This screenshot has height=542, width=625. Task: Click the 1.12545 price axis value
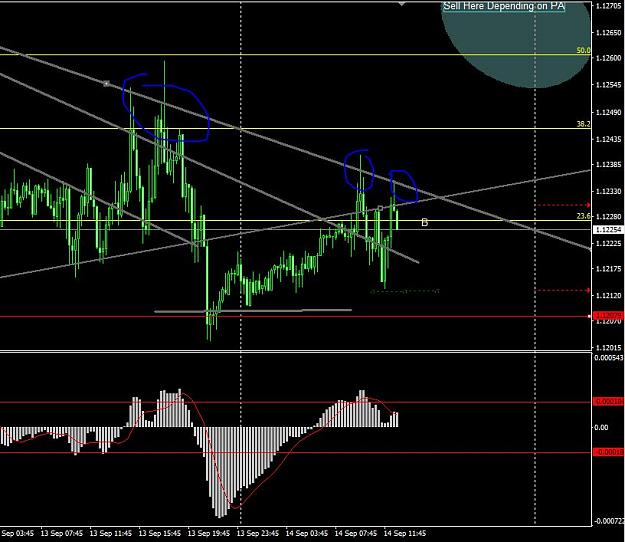pos(608,85)
